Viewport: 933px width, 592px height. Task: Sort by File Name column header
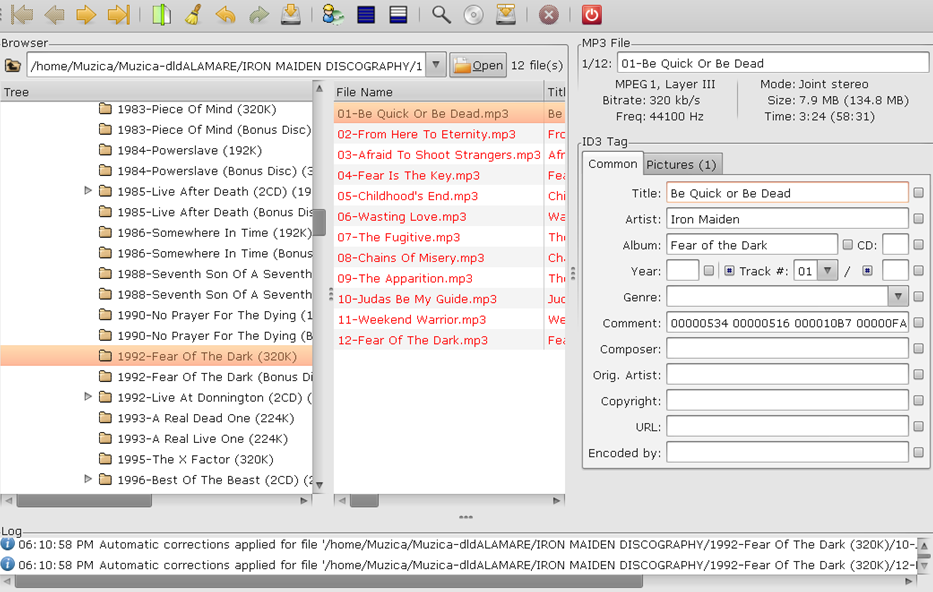coord(439,92)
